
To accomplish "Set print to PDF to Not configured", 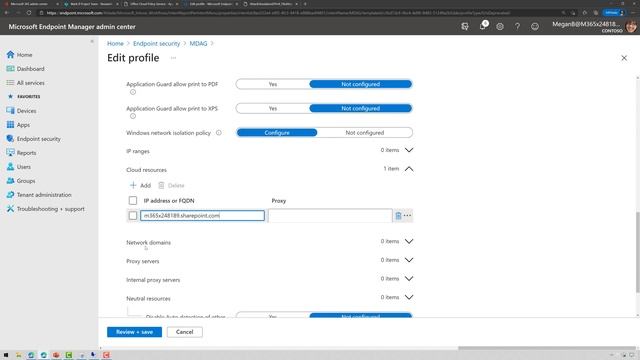I will (360, 84).
